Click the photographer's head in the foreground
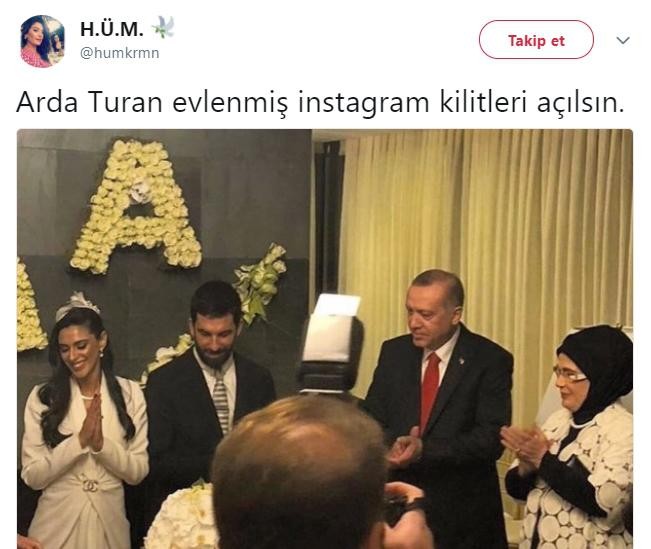Viewport: 651px width, 549px height. click(300, 473)
